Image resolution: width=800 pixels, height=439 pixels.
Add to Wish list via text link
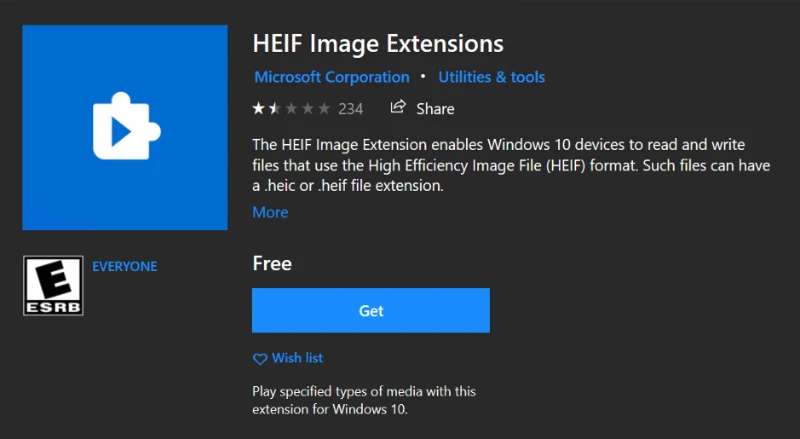297,358
